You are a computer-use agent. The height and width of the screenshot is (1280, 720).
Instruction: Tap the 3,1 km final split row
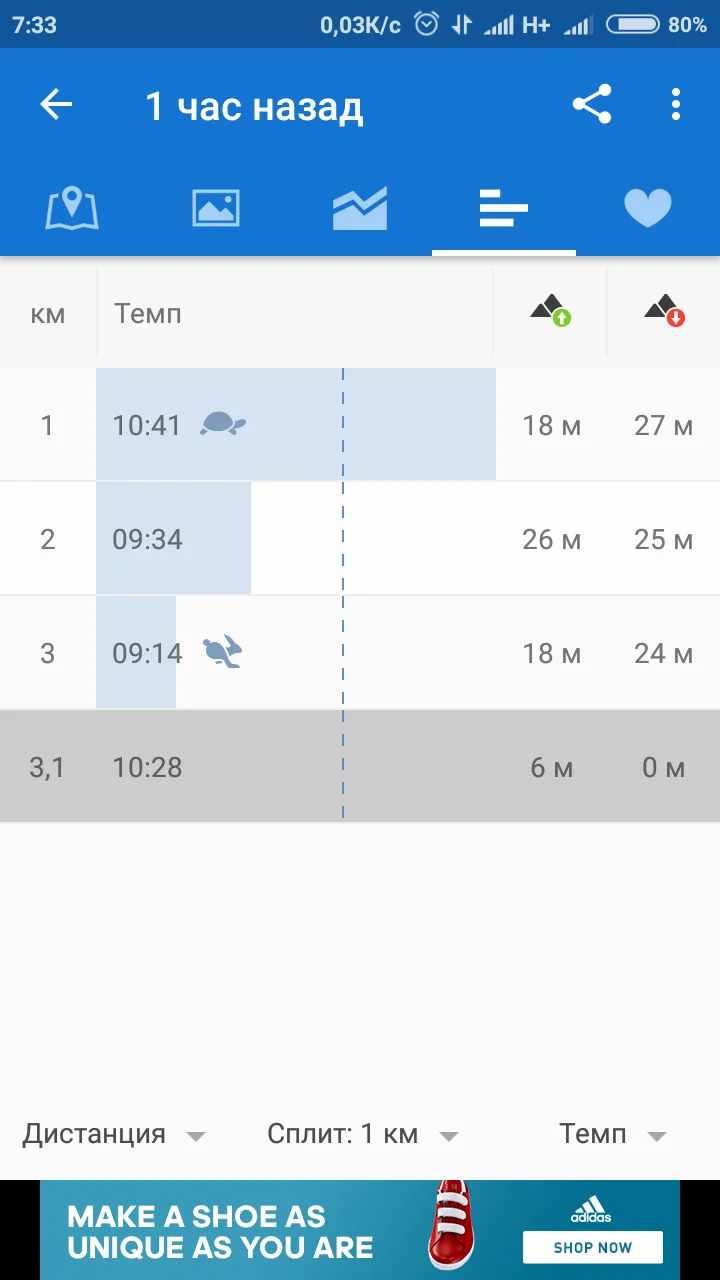tap(360, 767)
